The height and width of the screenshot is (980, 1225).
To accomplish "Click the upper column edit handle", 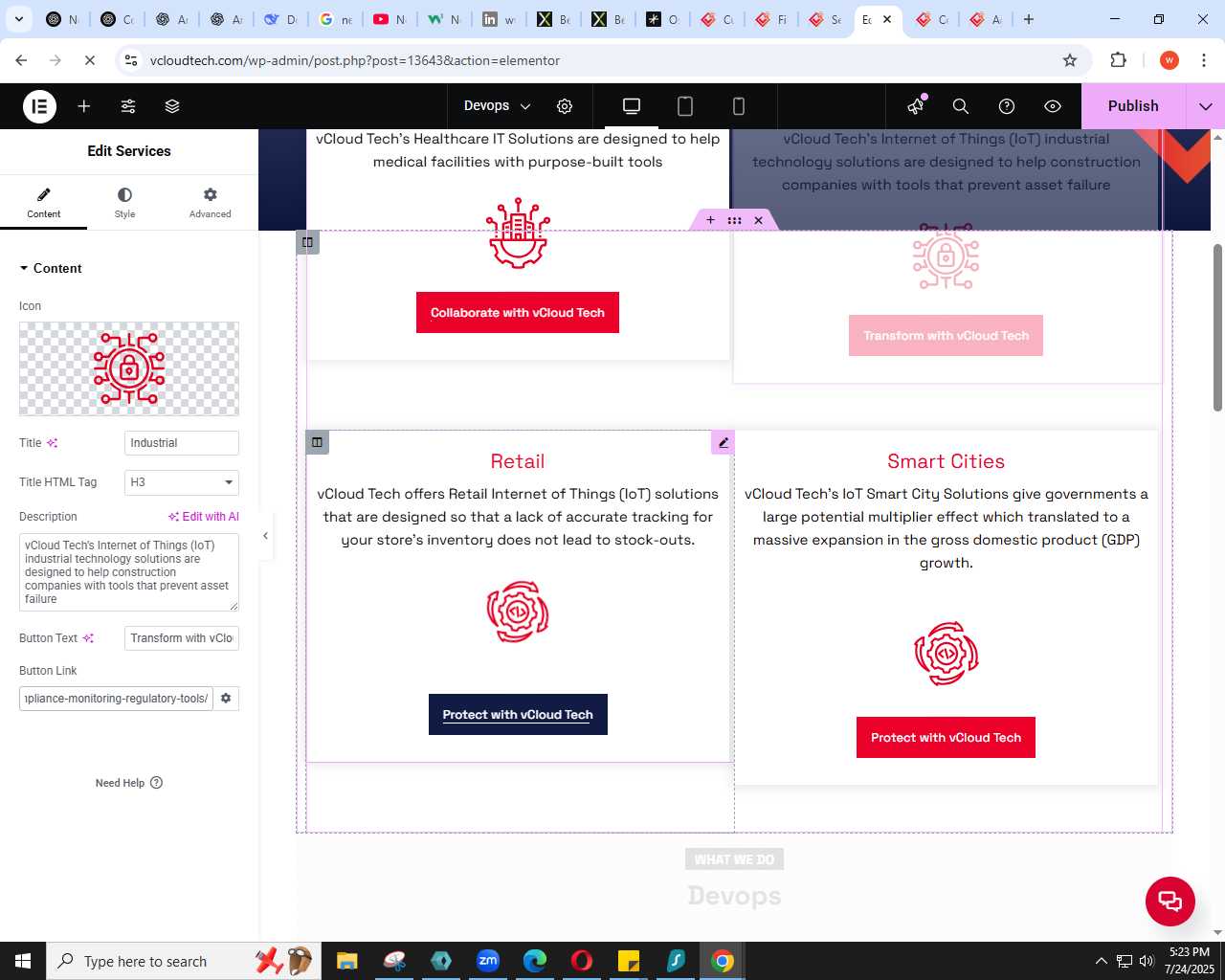I will (x=307, y=242).
